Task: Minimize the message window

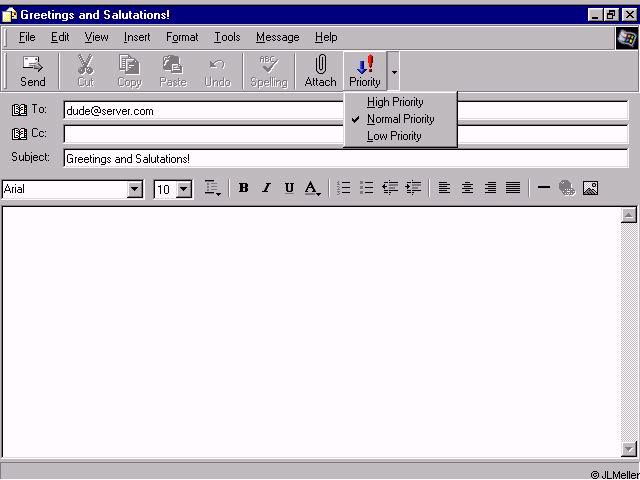Action: (596, 15)
